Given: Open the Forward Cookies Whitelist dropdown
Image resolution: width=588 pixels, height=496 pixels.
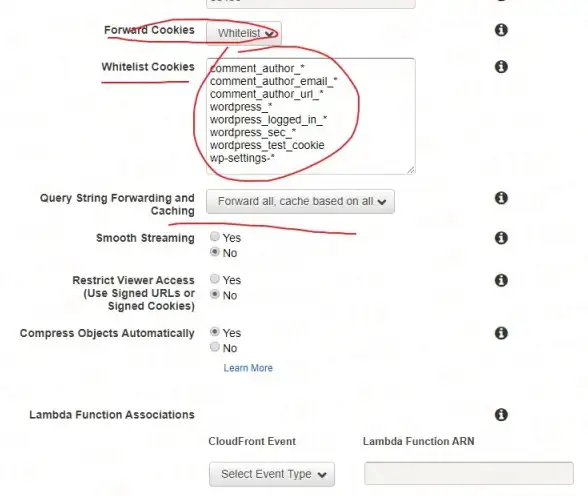Looking at the screenshot, I should [x=244, y=33].
